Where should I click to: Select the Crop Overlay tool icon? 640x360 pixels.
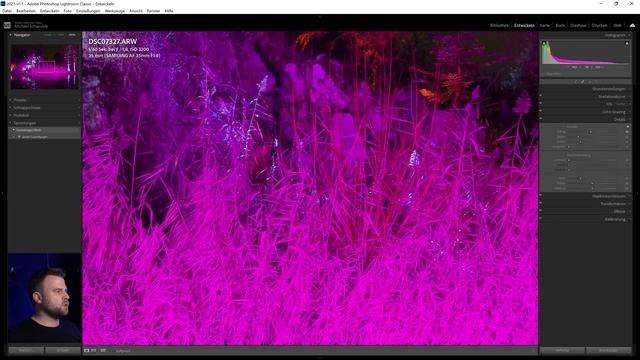point(576,82)
